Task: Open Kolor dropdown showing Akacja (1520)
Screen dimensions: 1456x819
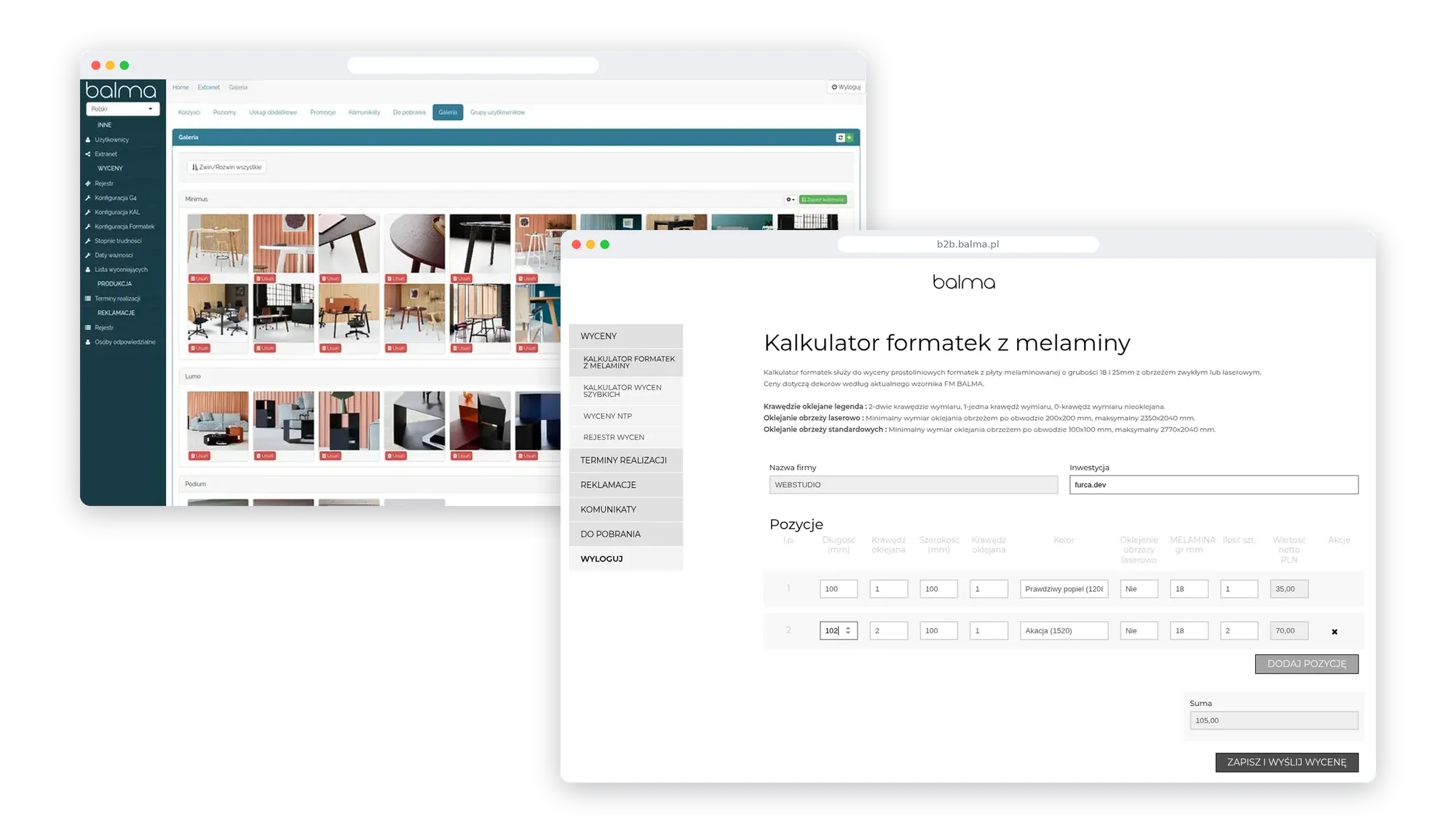Action: pyautogui.click(x=1064, y=630)
